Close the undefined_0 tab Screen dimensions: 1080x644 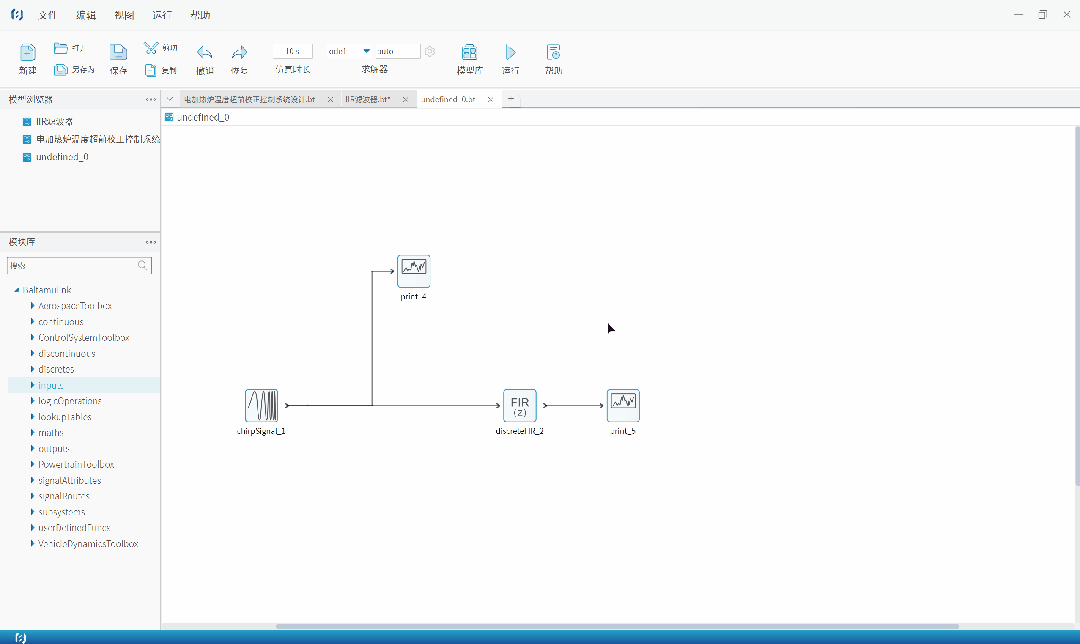coord(489,100)
